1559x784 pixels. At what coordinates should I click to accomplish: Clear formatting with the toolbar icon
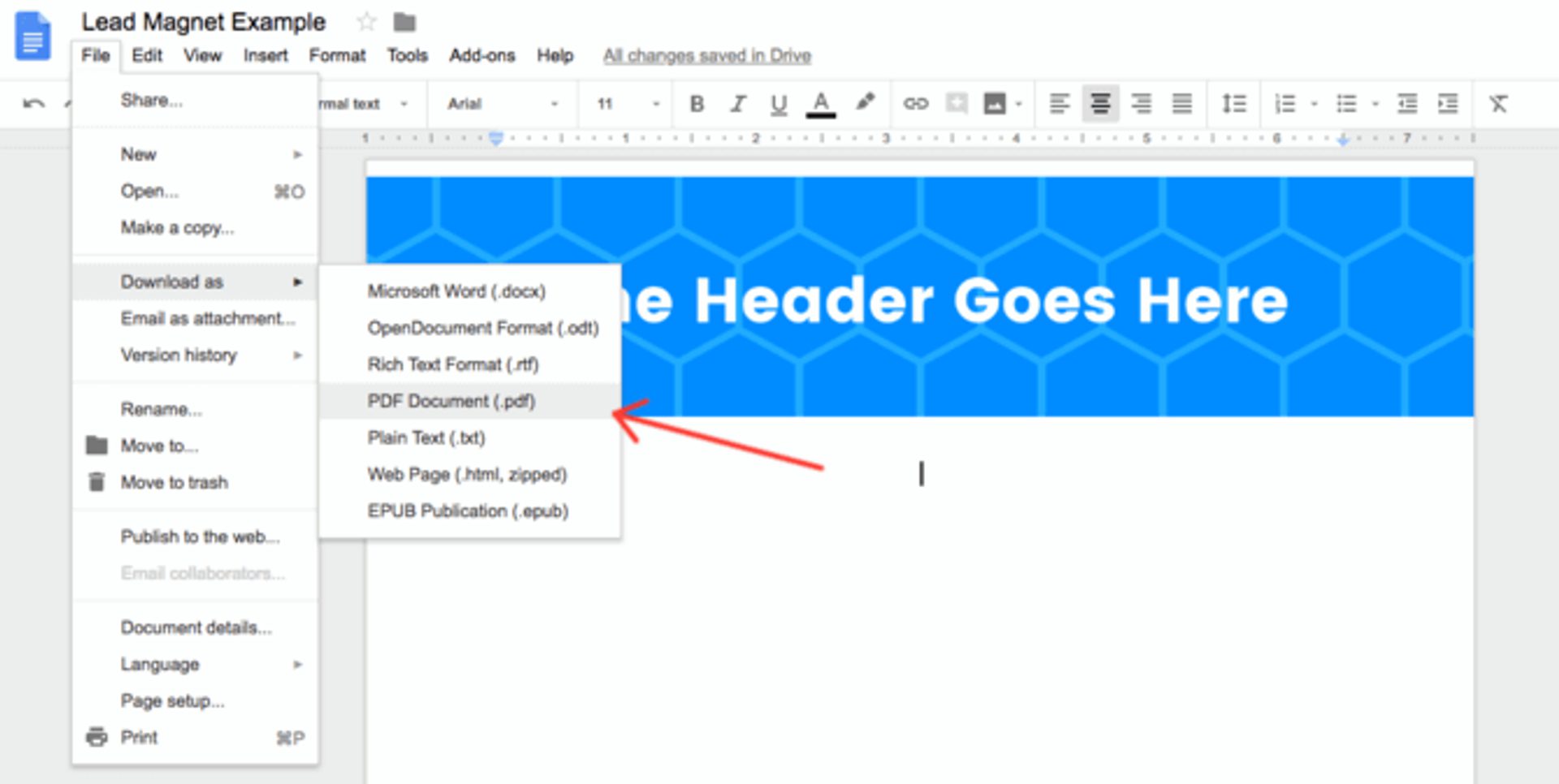pos(1498,104)
